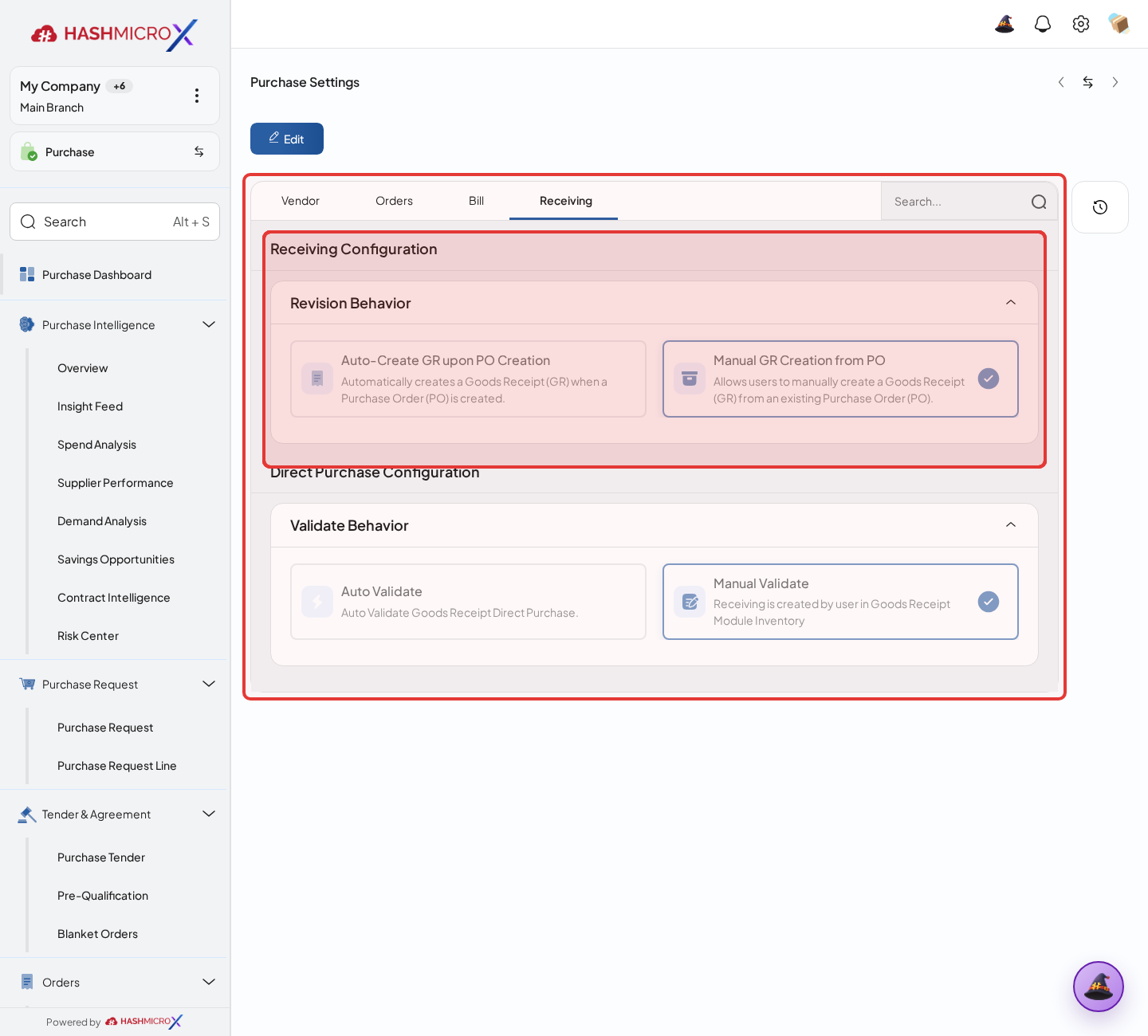Switch to the Orders tab
This screenshot has height=1036, width=1148.
tap(394, 201)
